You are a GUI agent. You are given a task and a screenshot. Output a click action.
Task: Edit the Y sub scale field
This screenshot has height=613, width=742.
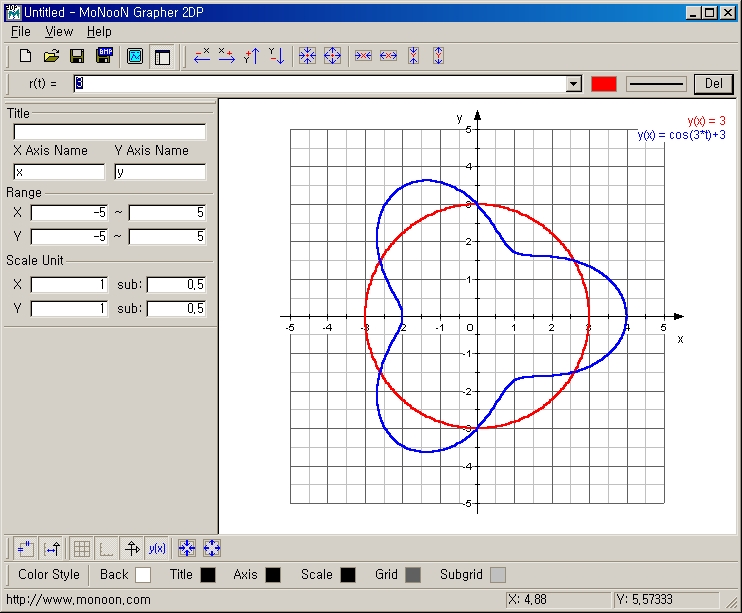pyautogui.click(x=177, y=309)
